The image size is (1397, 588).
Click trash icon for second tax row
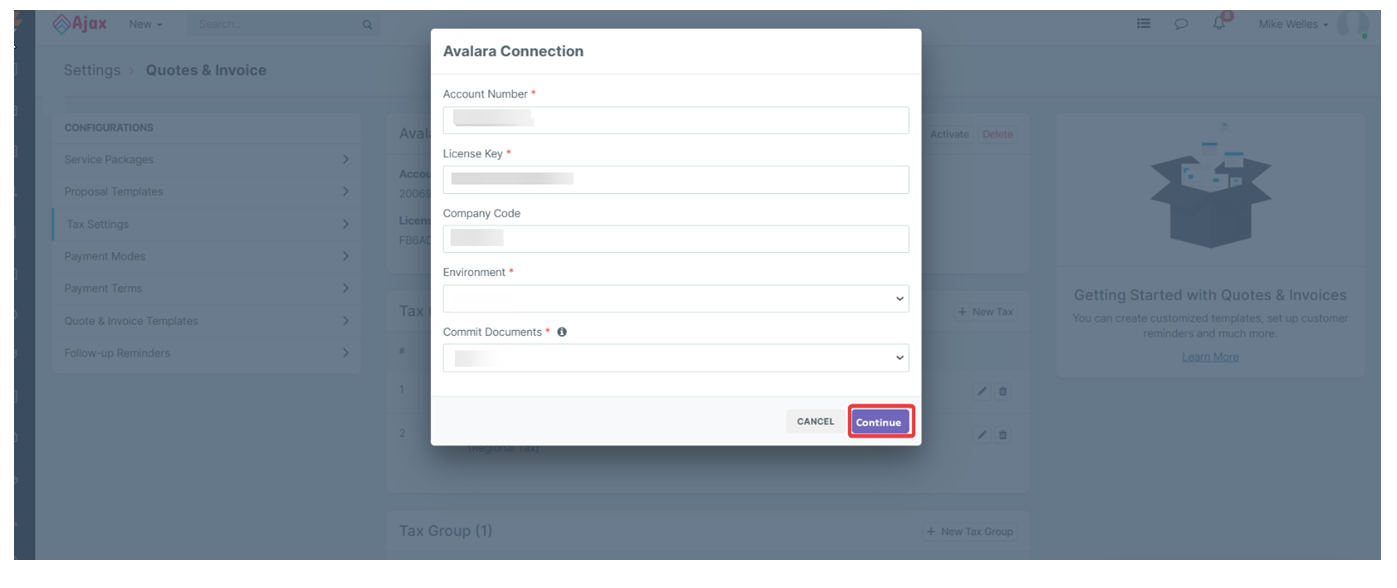(1003, 435)
